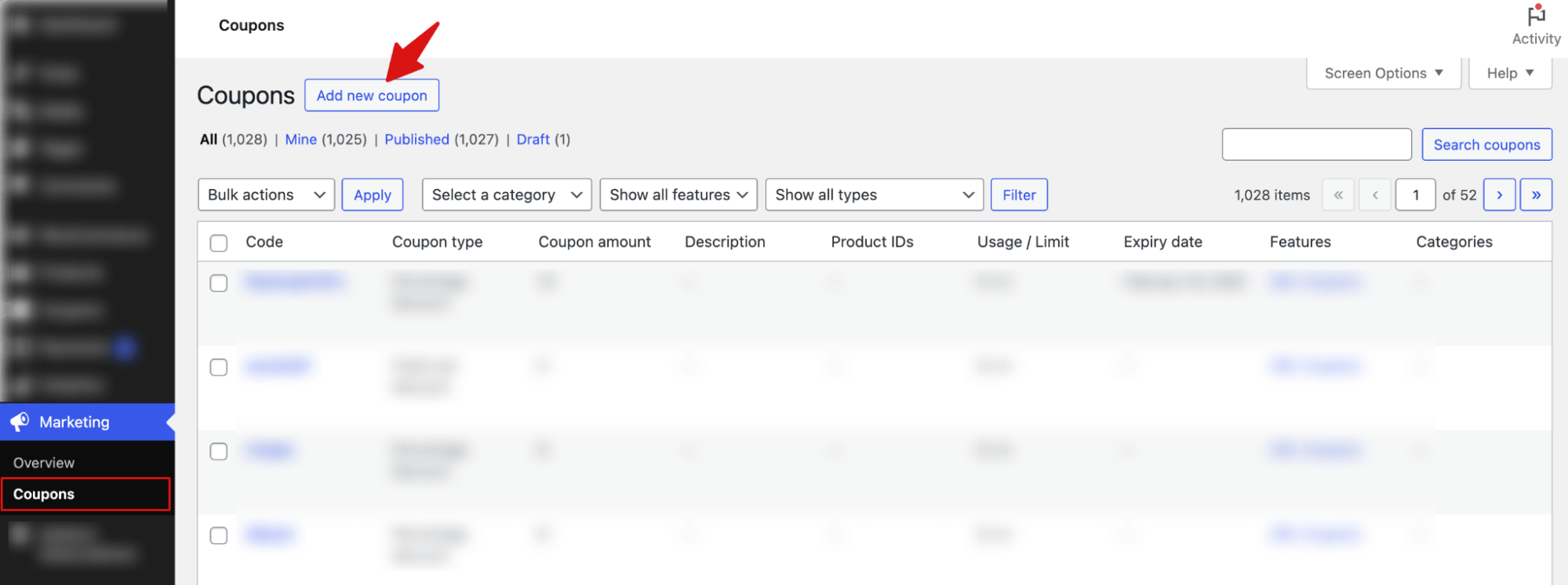The image size is (1568, 585).
Task: Expand the Select a category dropdown
Action: click(506, 195)
